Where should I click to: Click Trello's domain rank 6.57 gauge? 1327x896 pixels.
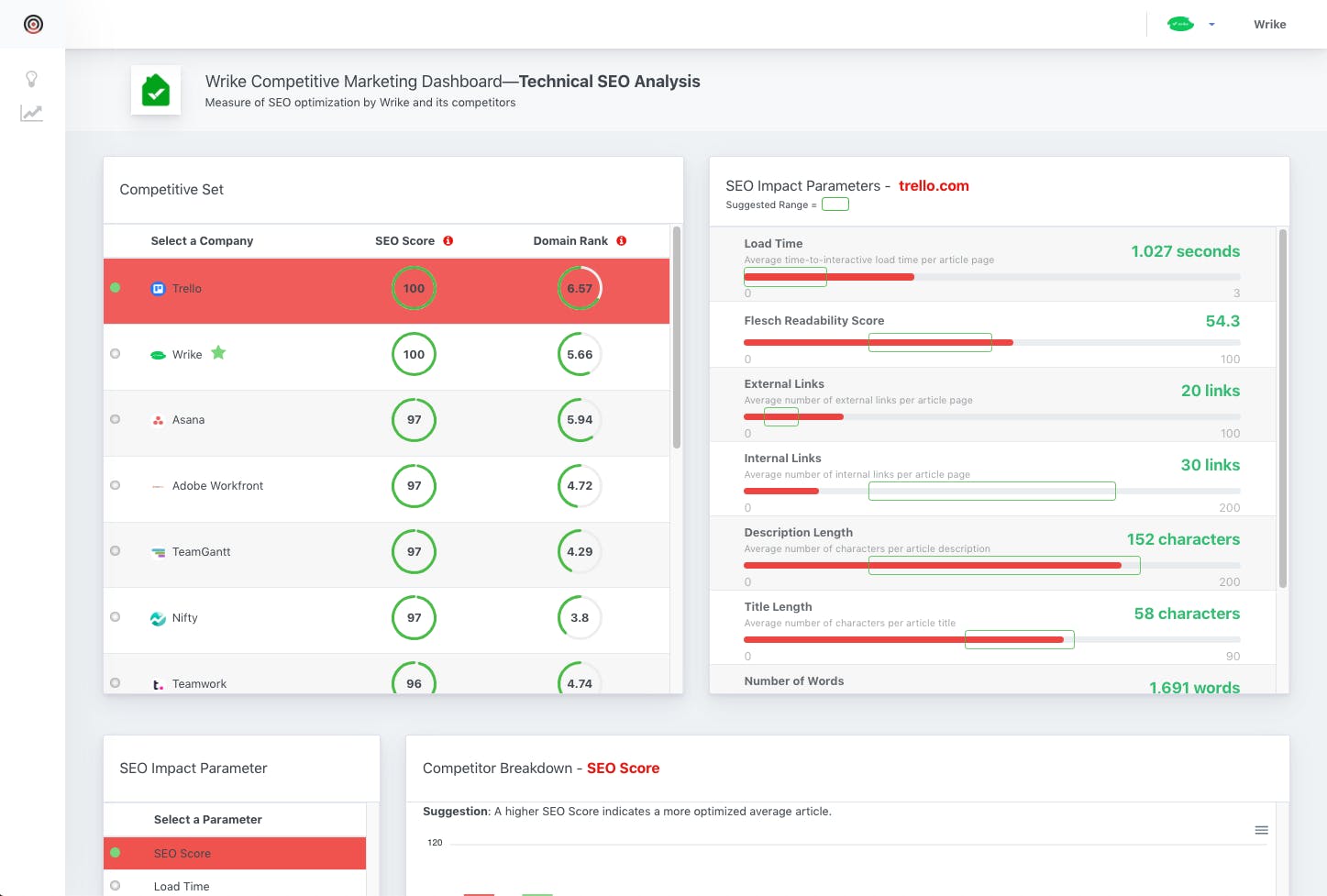click(x=580, y=288)
